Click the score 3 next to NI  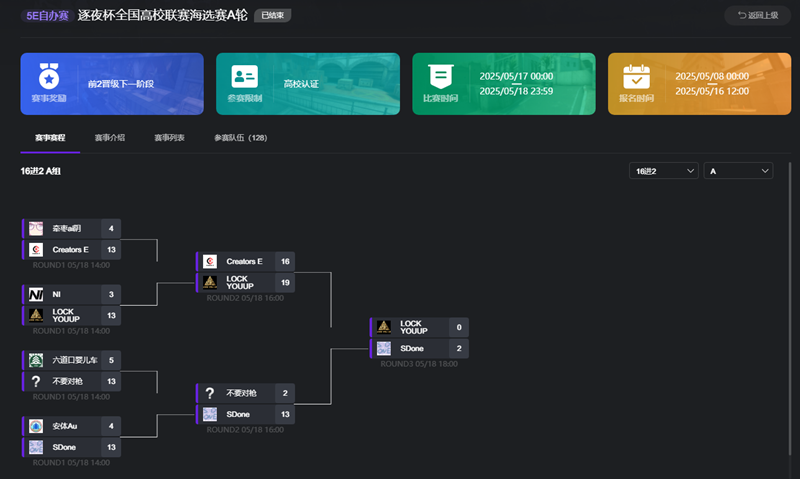pos(111,294)
